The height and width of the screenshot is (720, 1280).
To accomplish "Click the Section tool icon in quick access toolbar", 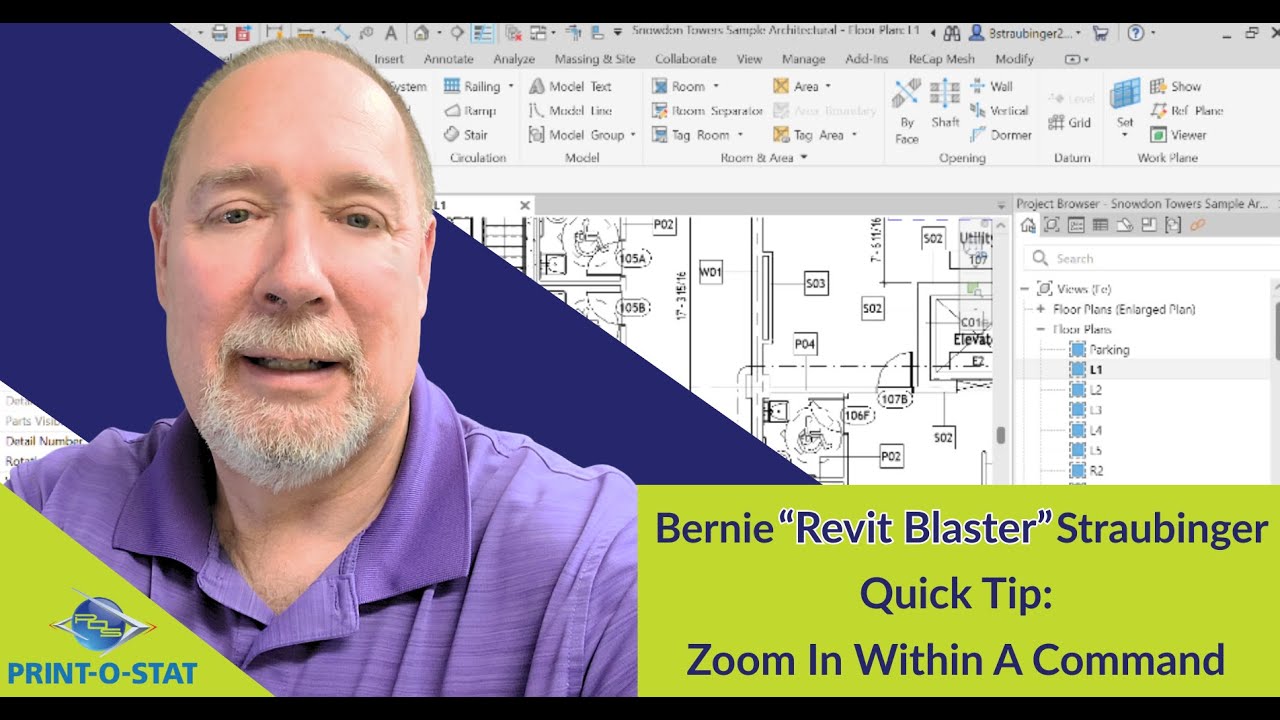I will [x=457, y=33].
